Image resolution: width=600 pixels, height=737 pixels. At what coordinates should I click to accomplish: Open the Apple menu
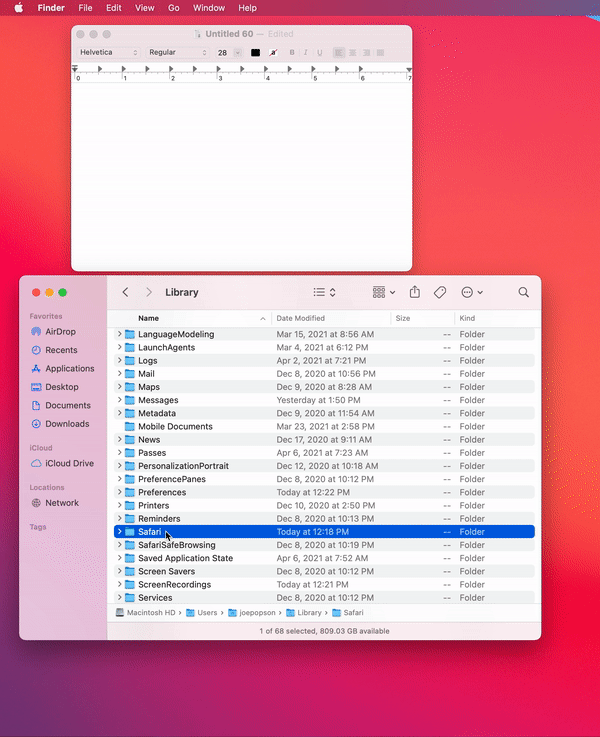[19, 8]
